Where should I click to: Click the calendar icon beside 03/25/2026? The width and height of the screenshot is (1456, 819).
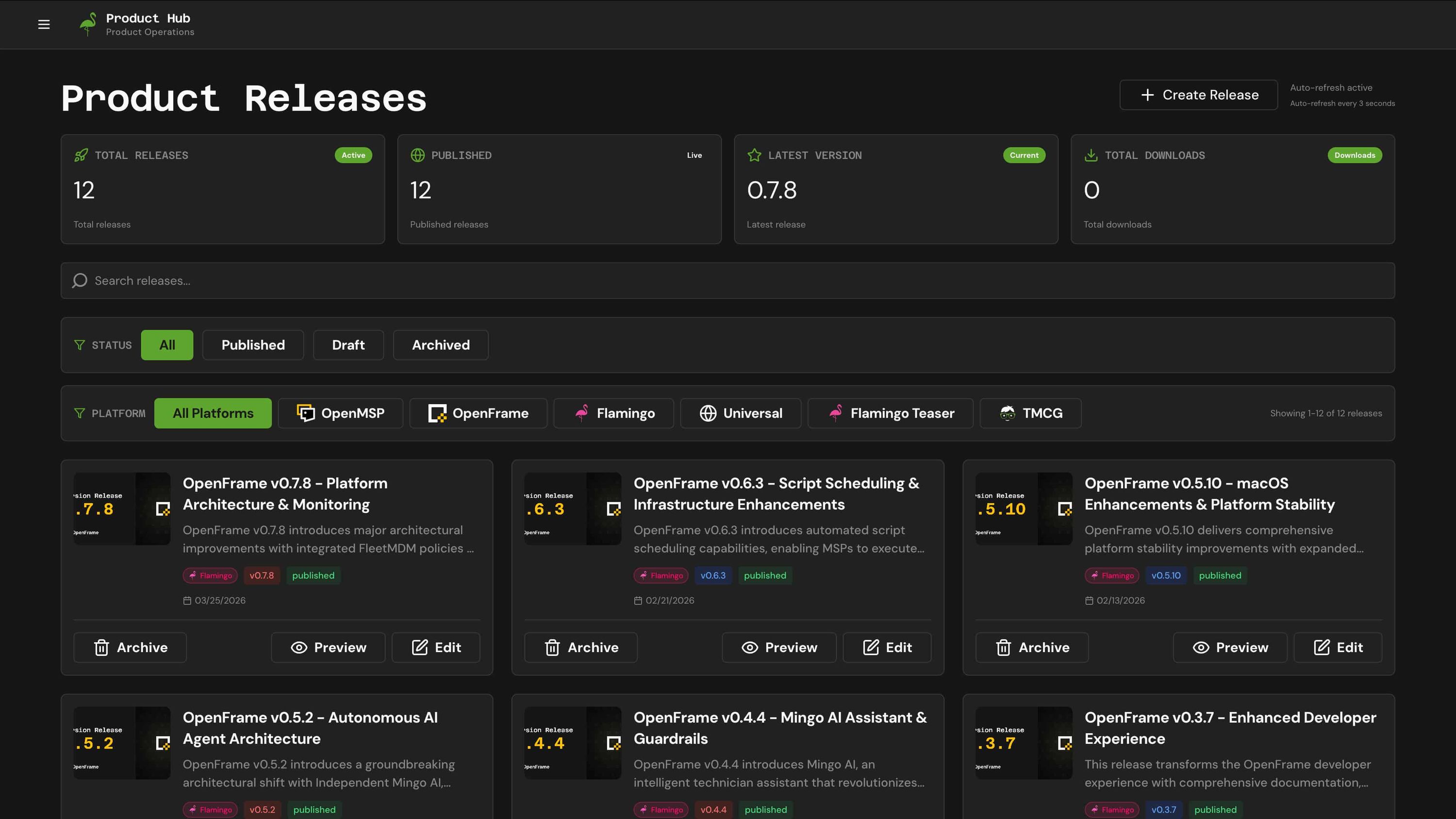click(187, 601)
